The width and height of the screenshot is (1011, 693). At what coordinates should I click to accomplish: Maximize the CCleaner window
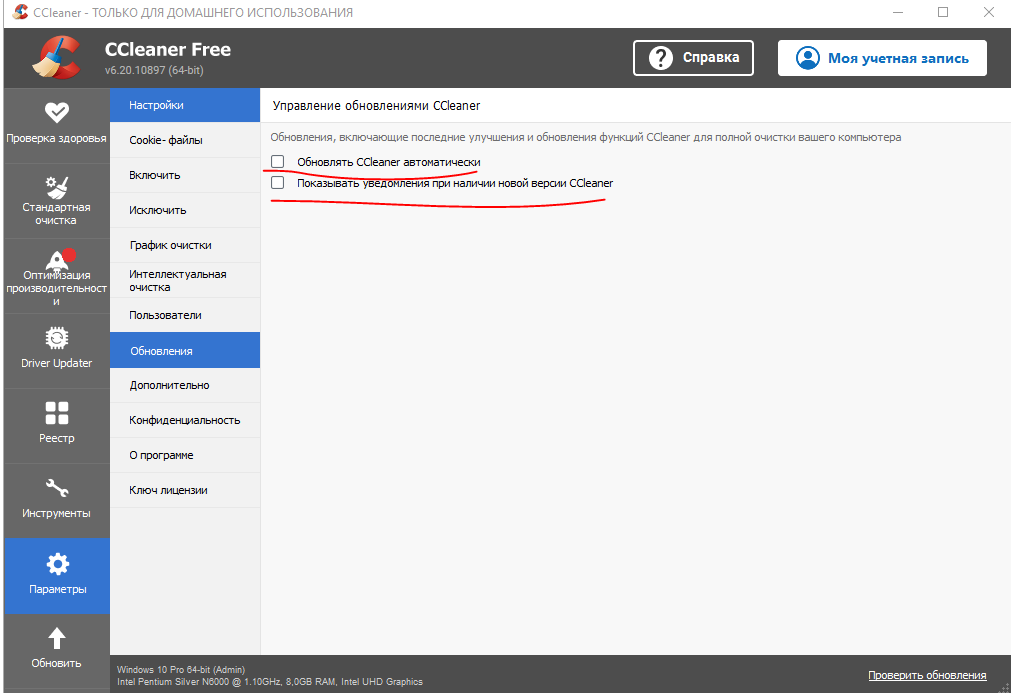coord(943,12)
